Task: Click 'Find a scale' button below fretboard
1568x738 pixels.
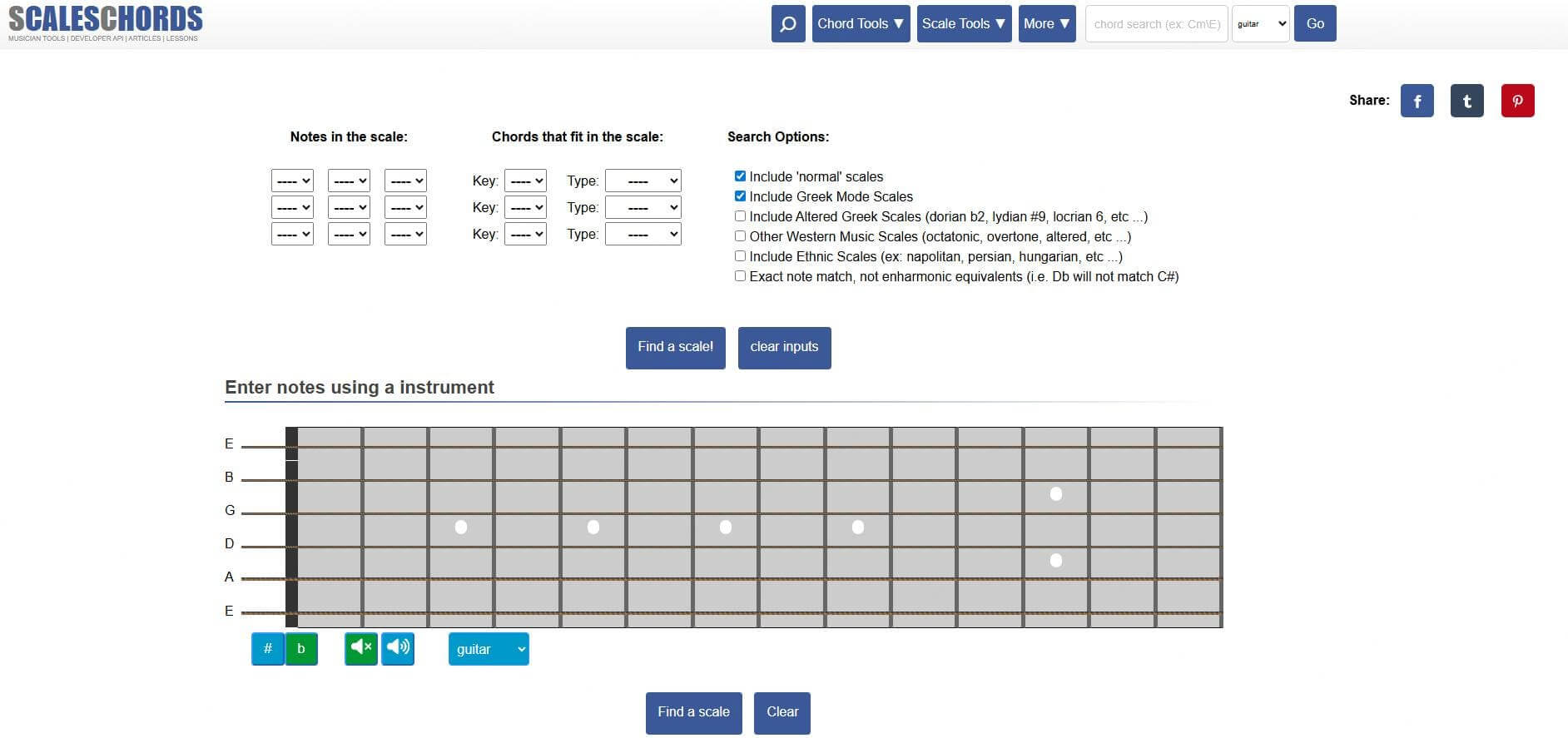Action: pyautogui.click(x=693, y=712)
